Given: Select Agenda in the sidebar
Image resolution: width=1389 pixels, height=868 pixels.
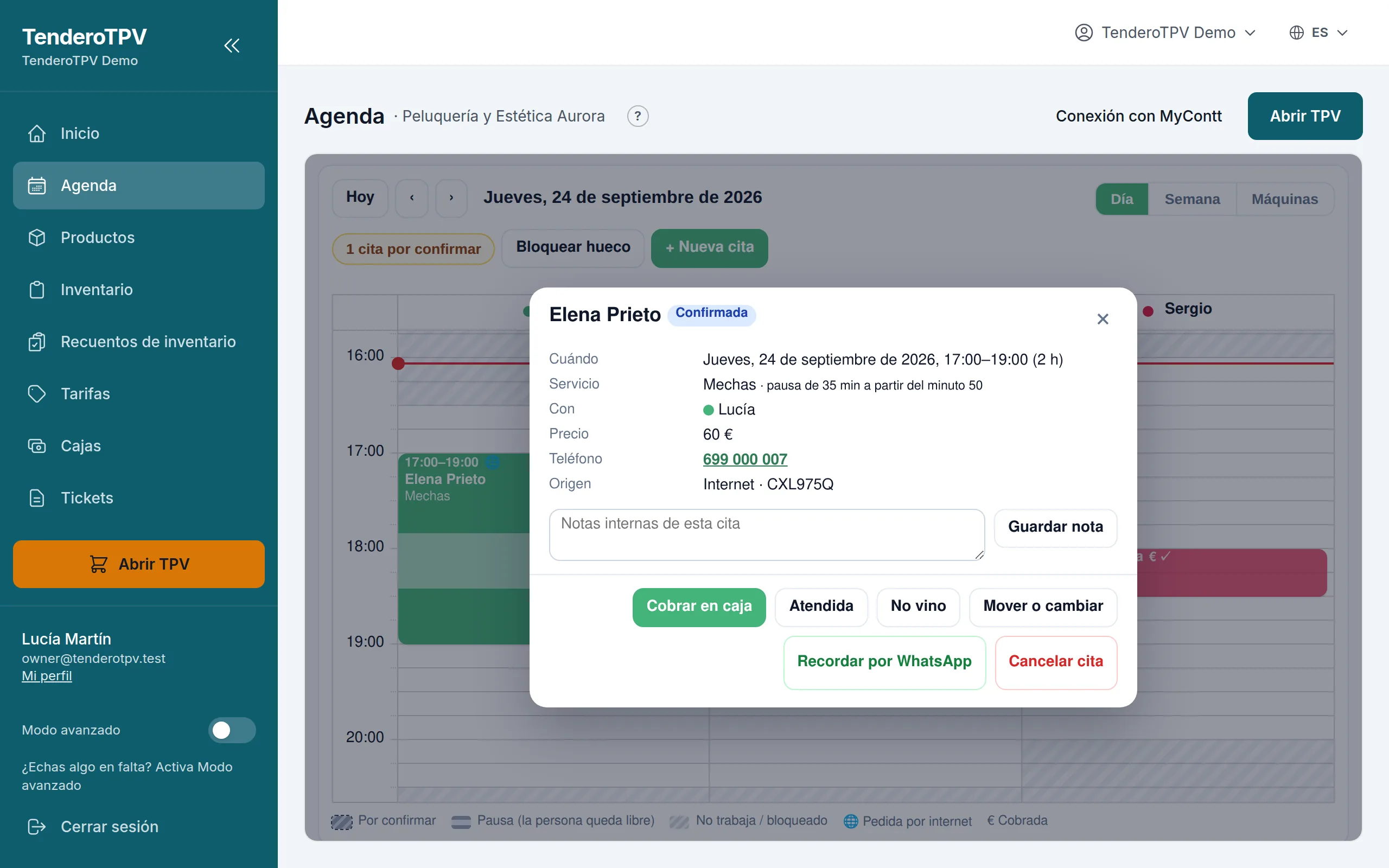Looking at the screenshot, I should pyautogui.click(x=138, y=186).
